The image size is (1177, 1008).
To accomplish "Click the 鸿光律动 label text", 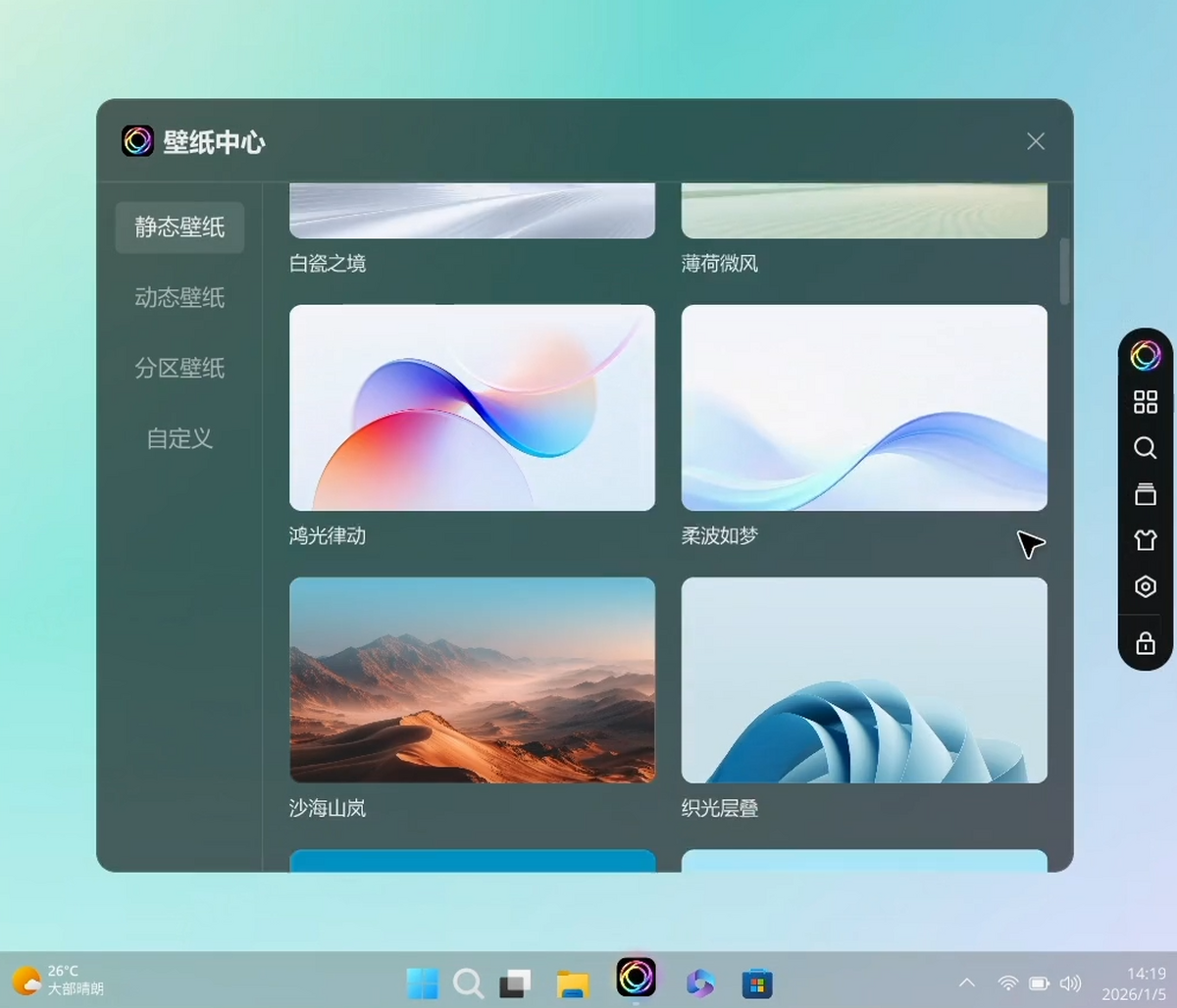I will coord(328,536).
